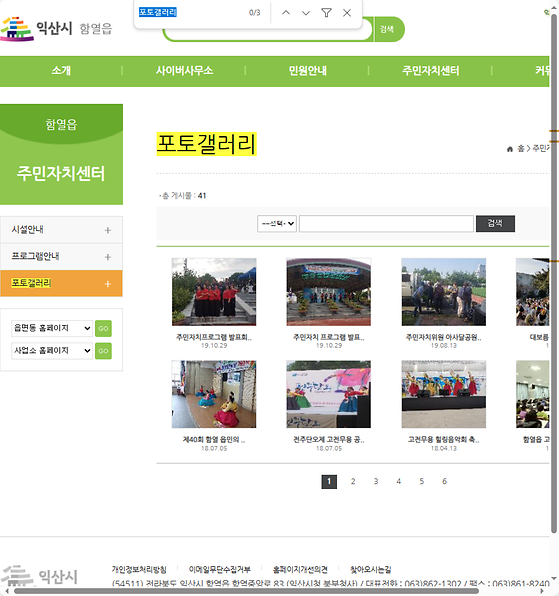This screenshot has width=559, height=596.
Task: Open the --선택-- search category dropdown
Action: point(277,224)
